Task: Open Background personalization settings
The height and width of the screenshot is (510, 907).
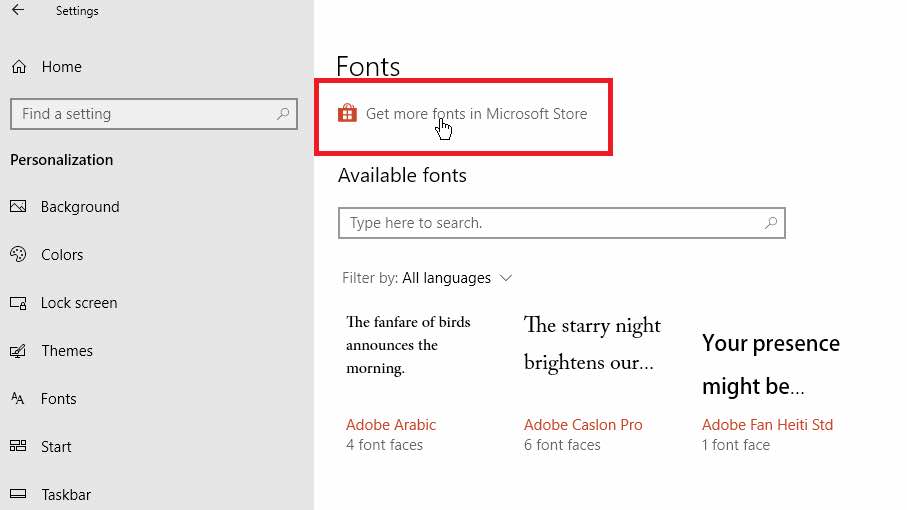Action: point(80,207)
